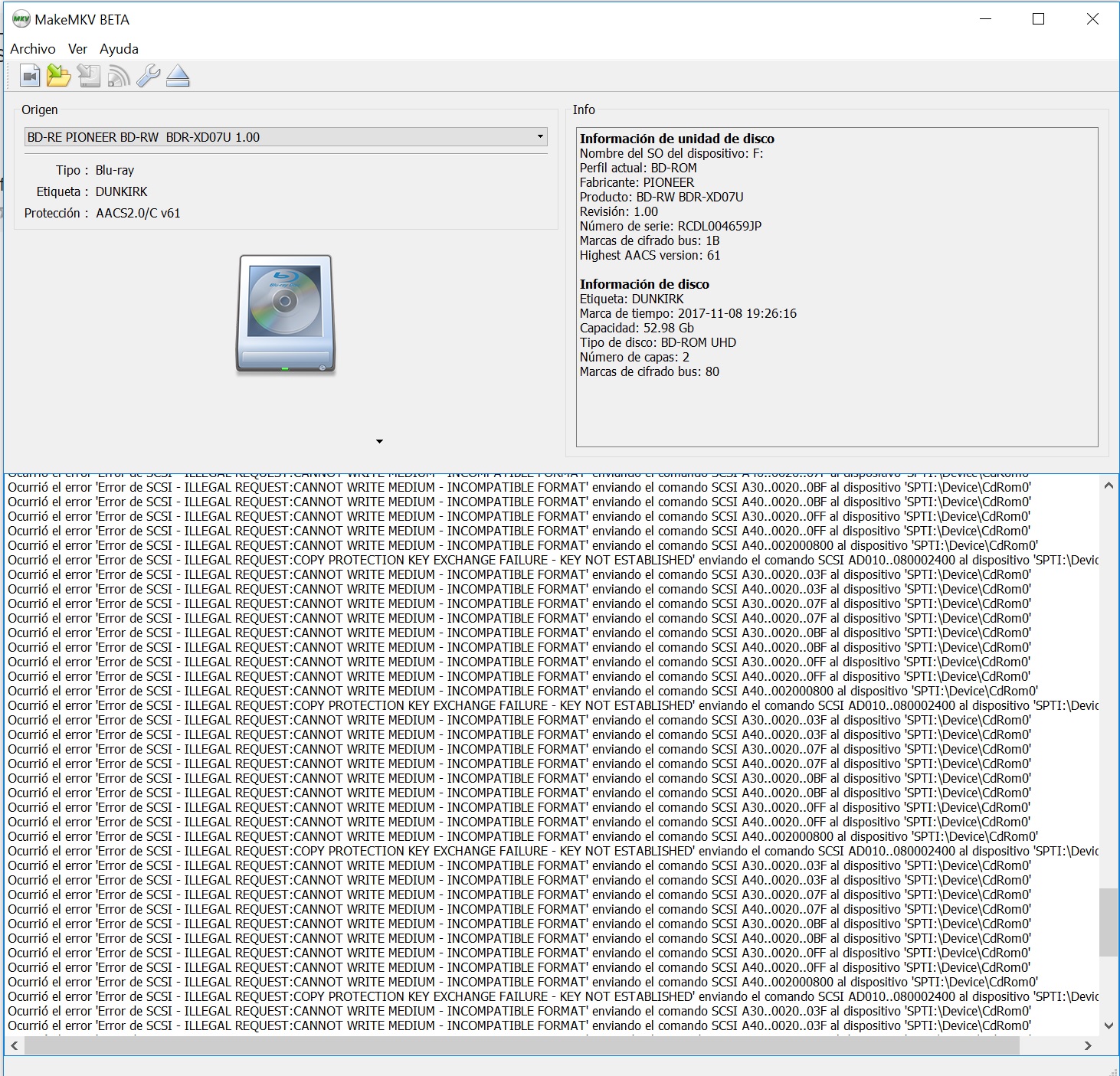Open the Ver menu
Screen dimensions: 1120x1076
click(x=77, y=49)
